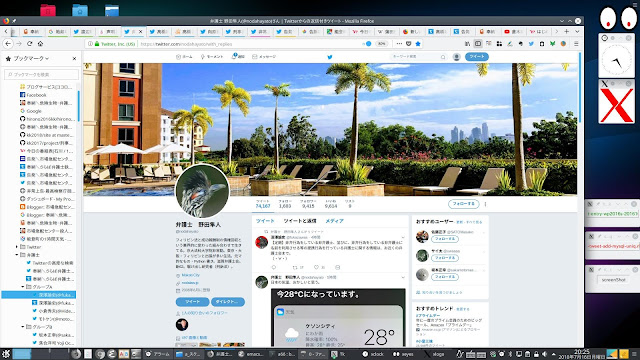640x360 pixels.
Task: Switch to the ツイート timeline tab
Action: coord(265,221)
